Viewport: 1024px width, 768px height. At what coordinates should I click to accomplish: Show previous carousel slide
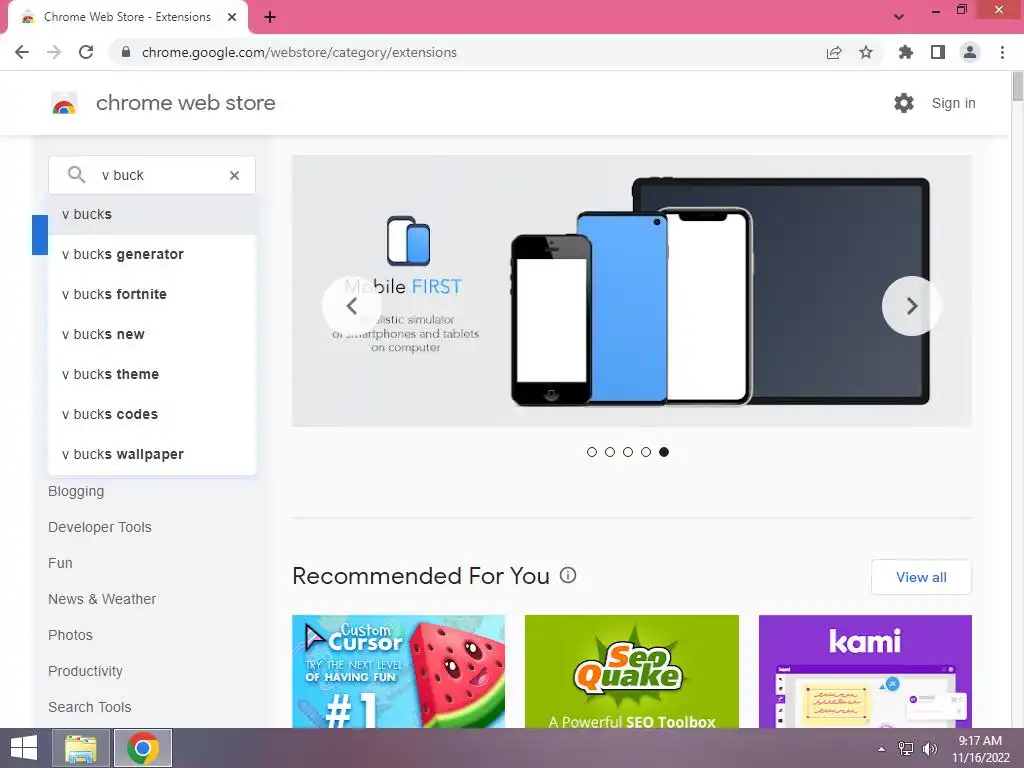[x=351, y=306]
